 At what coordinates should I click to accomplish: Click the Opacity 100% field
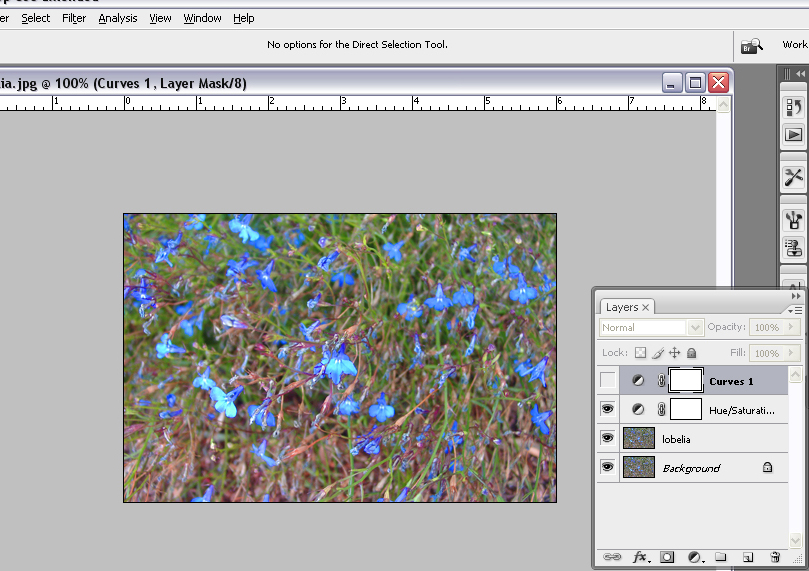(767, 327)
